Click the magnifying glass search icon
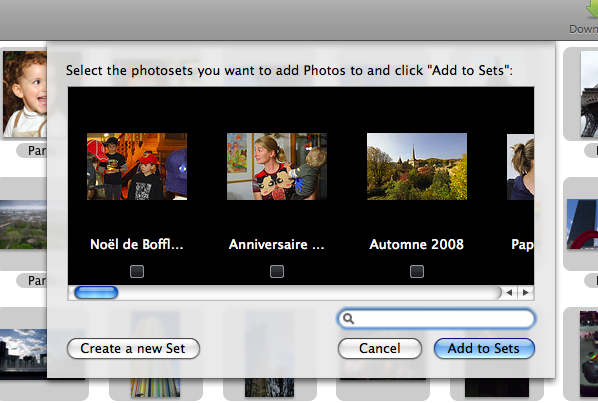 tap(348, 318)
